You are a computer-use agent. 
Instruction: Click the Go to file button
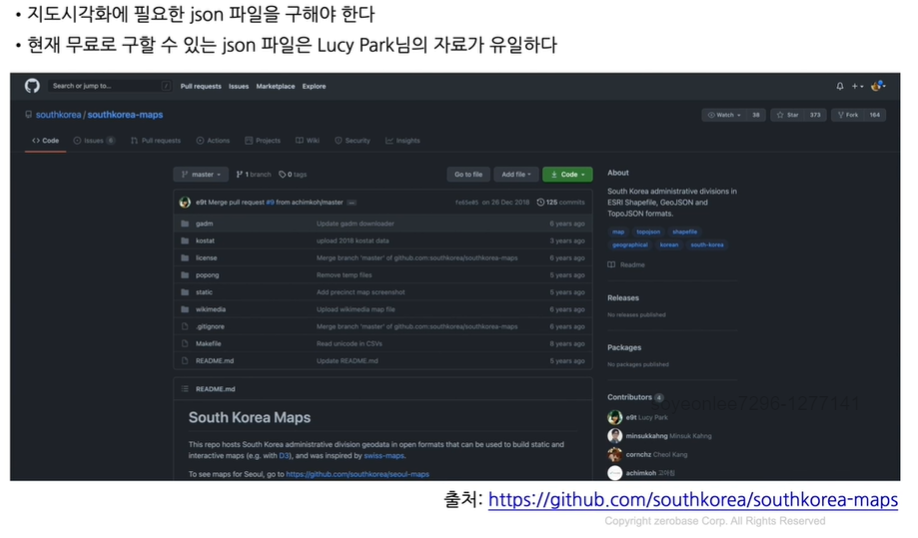[468, 174]
